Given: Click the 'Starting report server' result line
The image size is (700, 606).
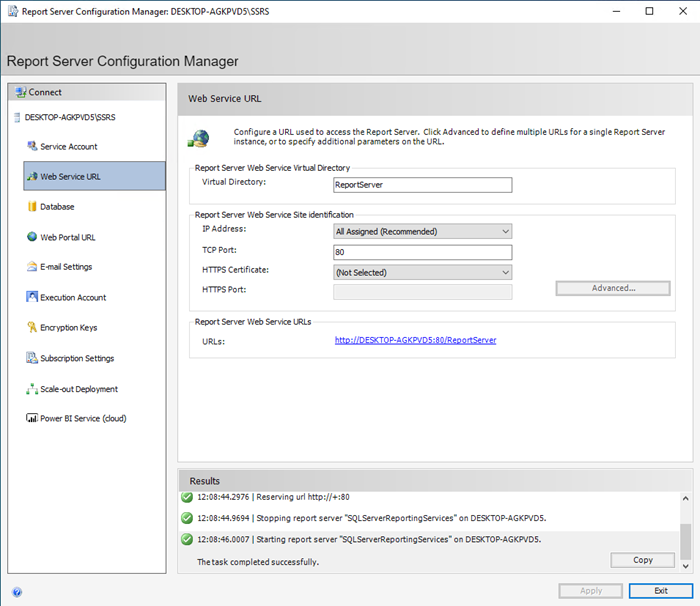Looking at the screenshot, I should (x=369, y=539).
